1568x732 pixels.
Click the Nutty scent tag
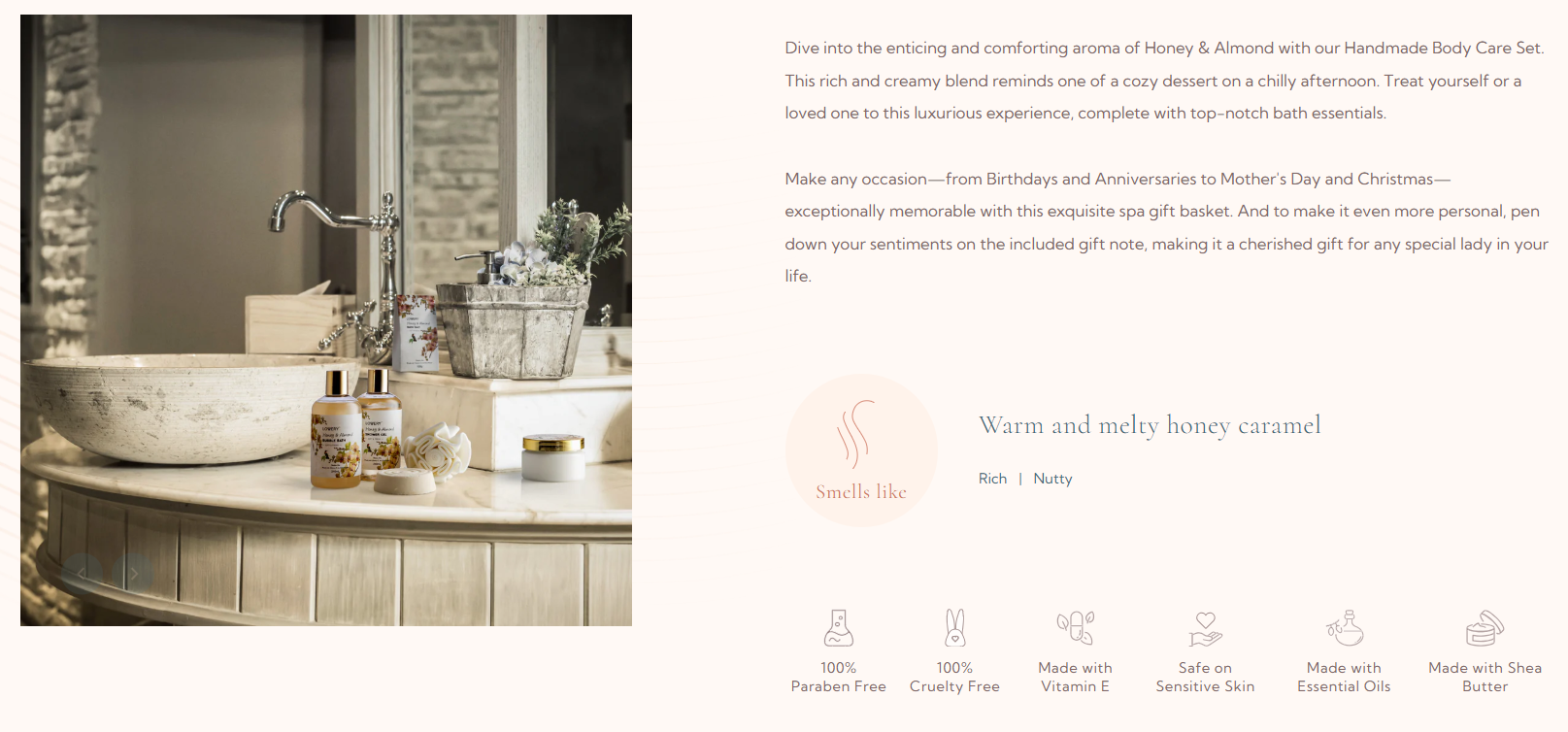point(1052,479)
